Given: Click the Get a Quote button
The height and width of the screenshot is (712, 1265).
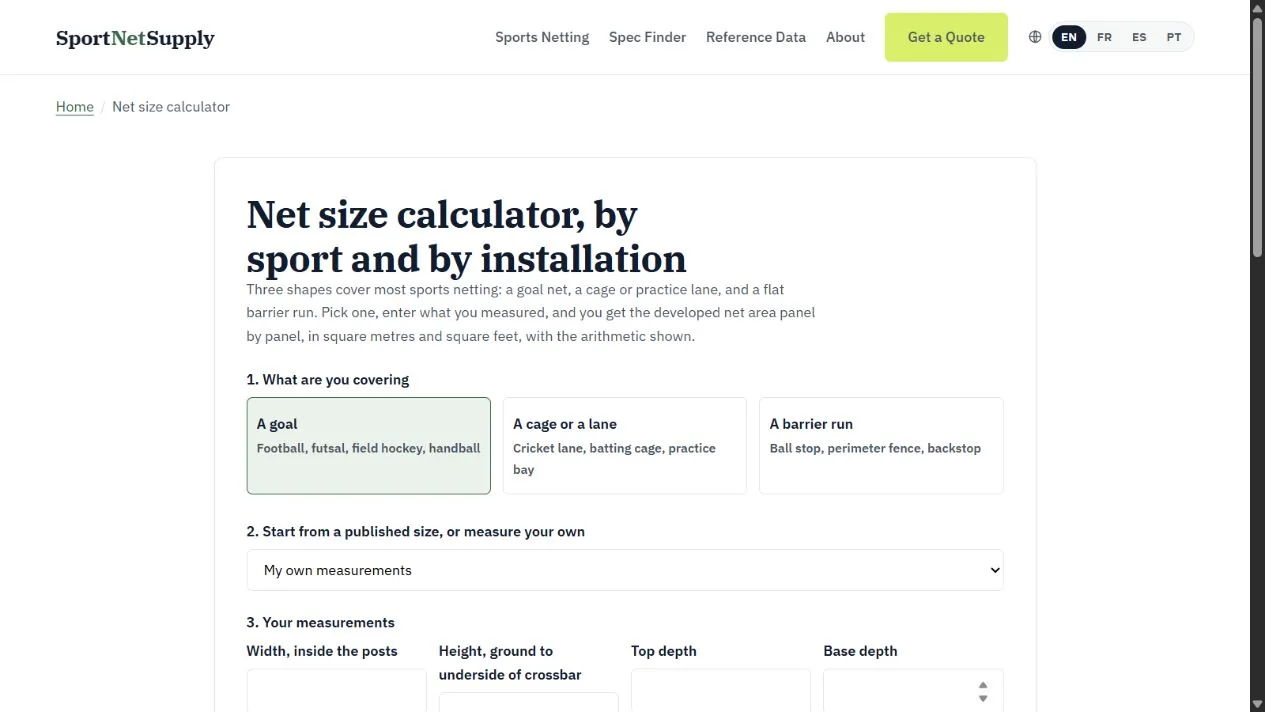Looking at the screenshot, I should point(946,37).
